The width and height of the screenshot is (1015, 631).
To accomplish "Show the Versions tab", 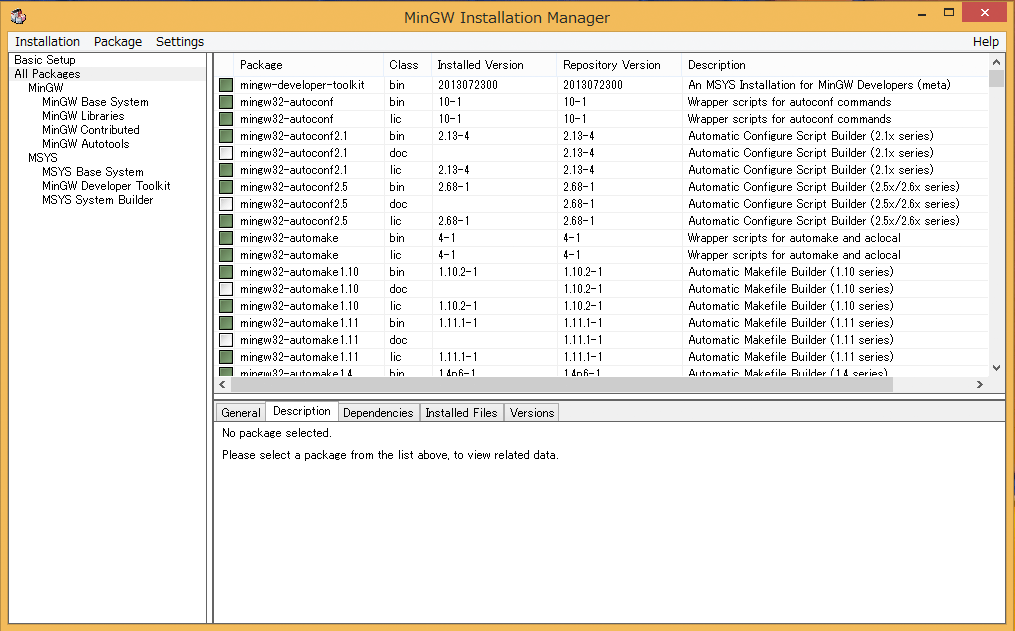I will pyautogui.click(x=532, y=413).
